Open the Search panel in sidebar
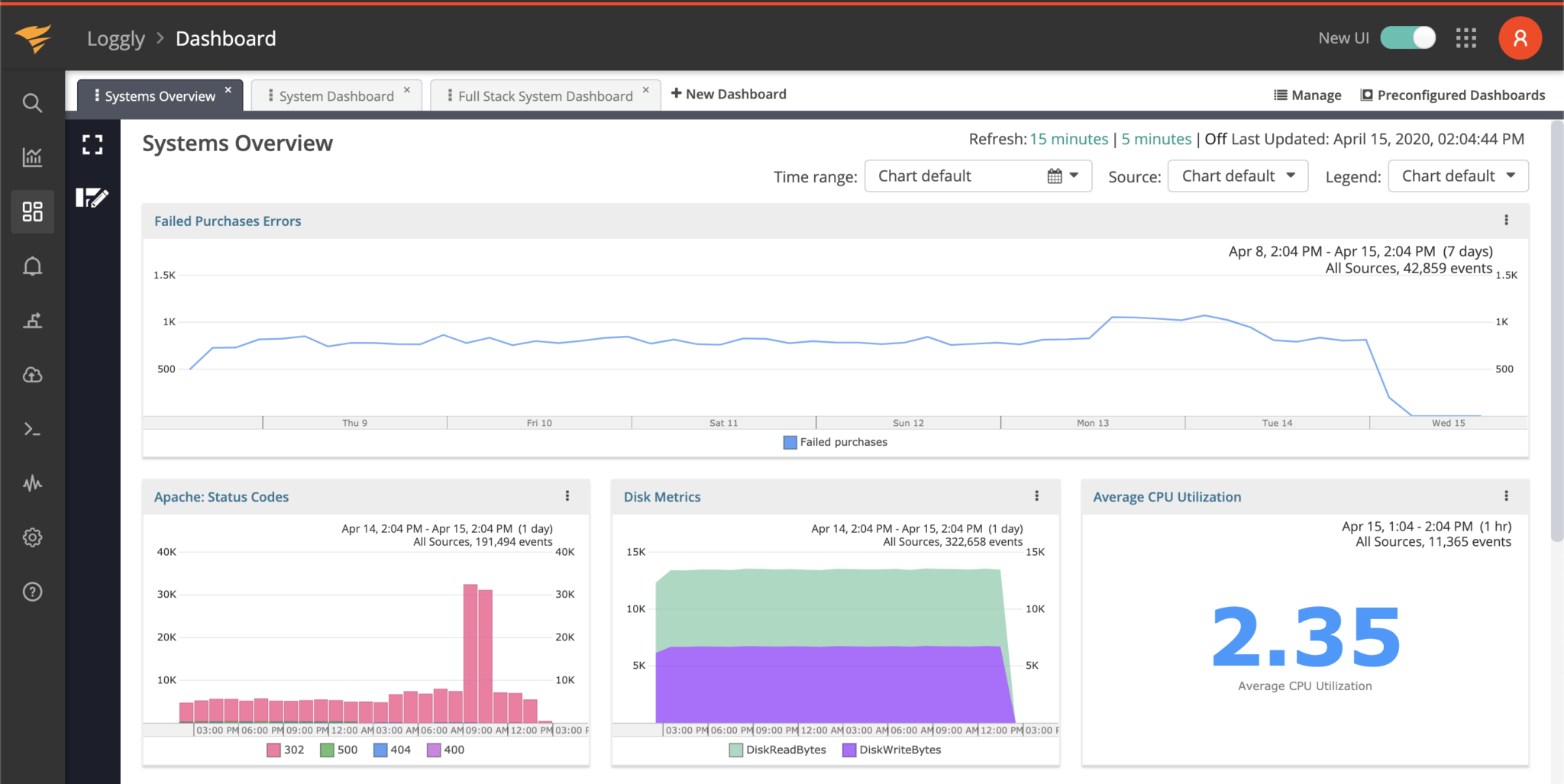 pyautogui.click(x=32, y=102)
